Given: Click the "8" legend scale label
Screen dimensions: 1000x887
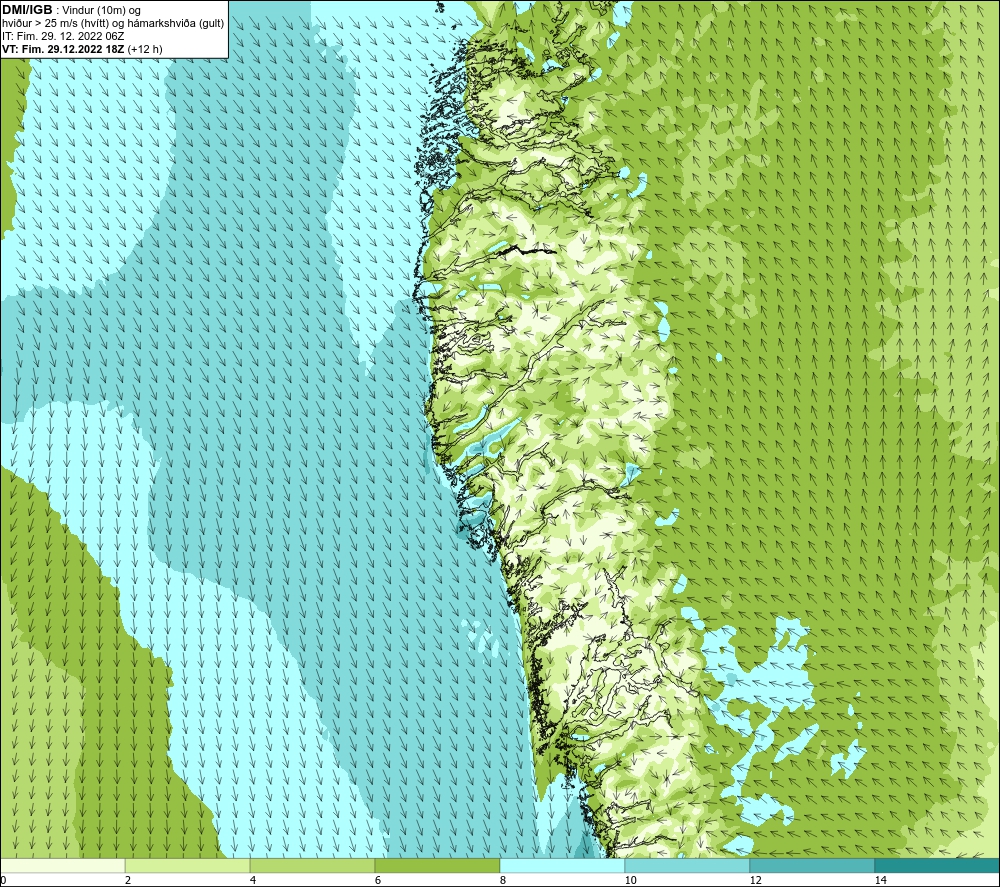Looking at the screenshot, I should (x=503, y=880).
